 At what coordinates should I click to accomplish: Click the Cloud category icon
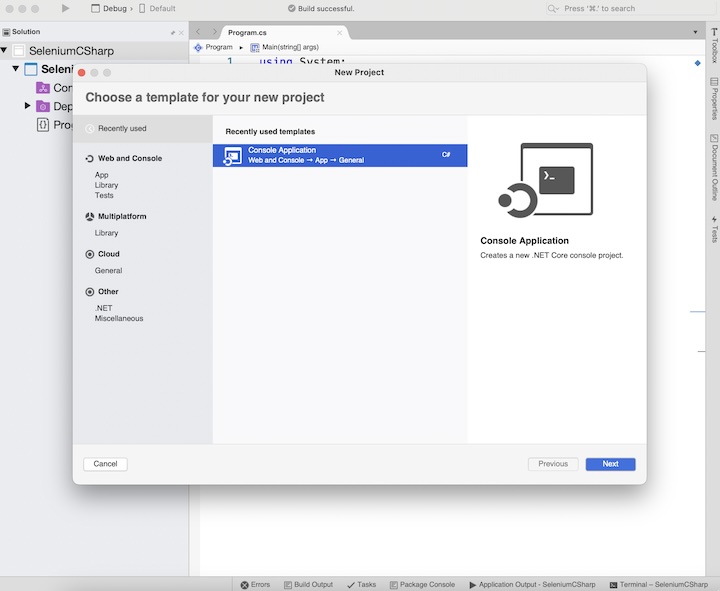(x=90, y=254)
